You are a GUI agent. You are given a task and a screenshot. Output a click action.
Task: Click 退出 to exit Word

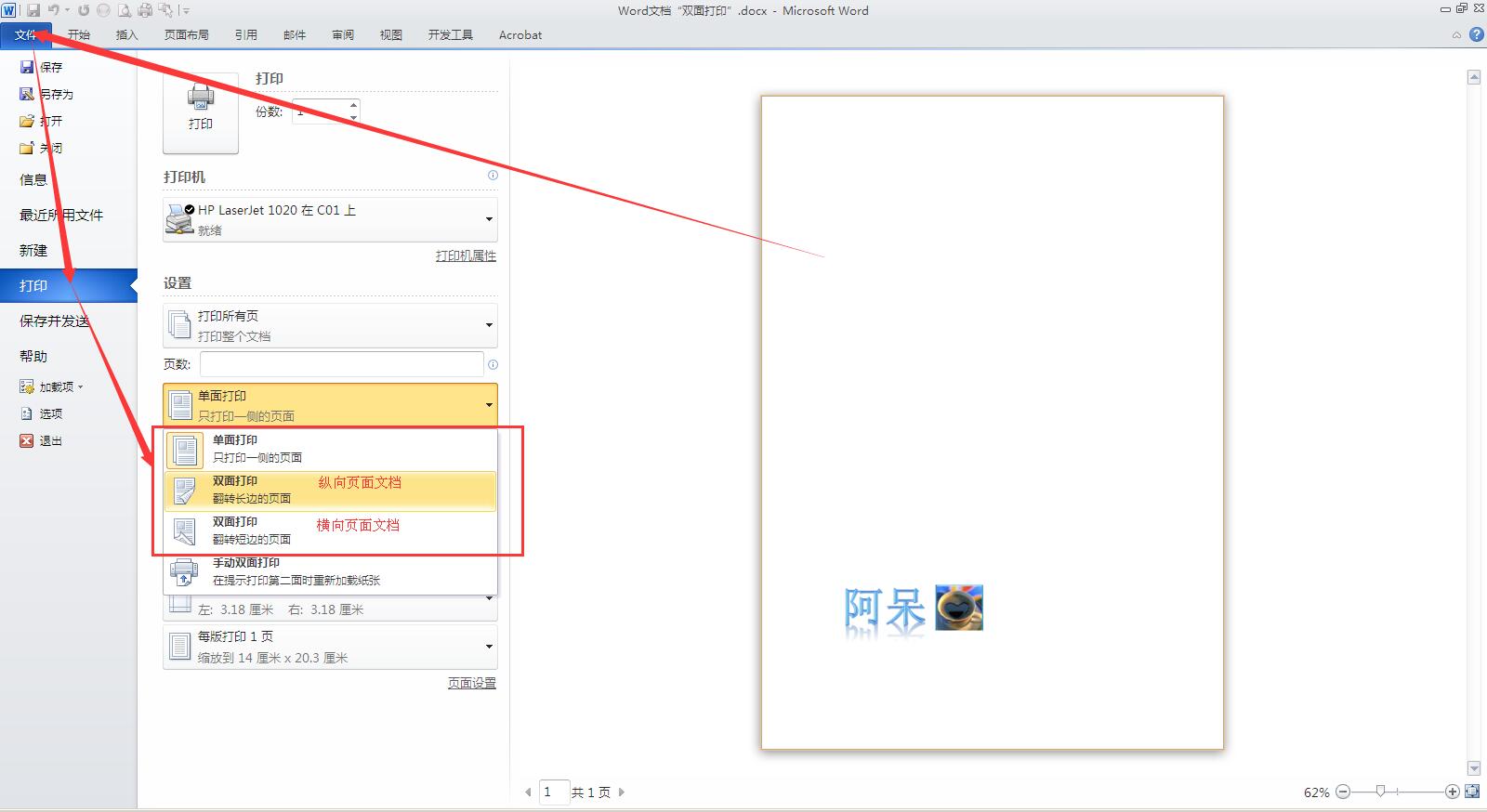coord(41,440)
